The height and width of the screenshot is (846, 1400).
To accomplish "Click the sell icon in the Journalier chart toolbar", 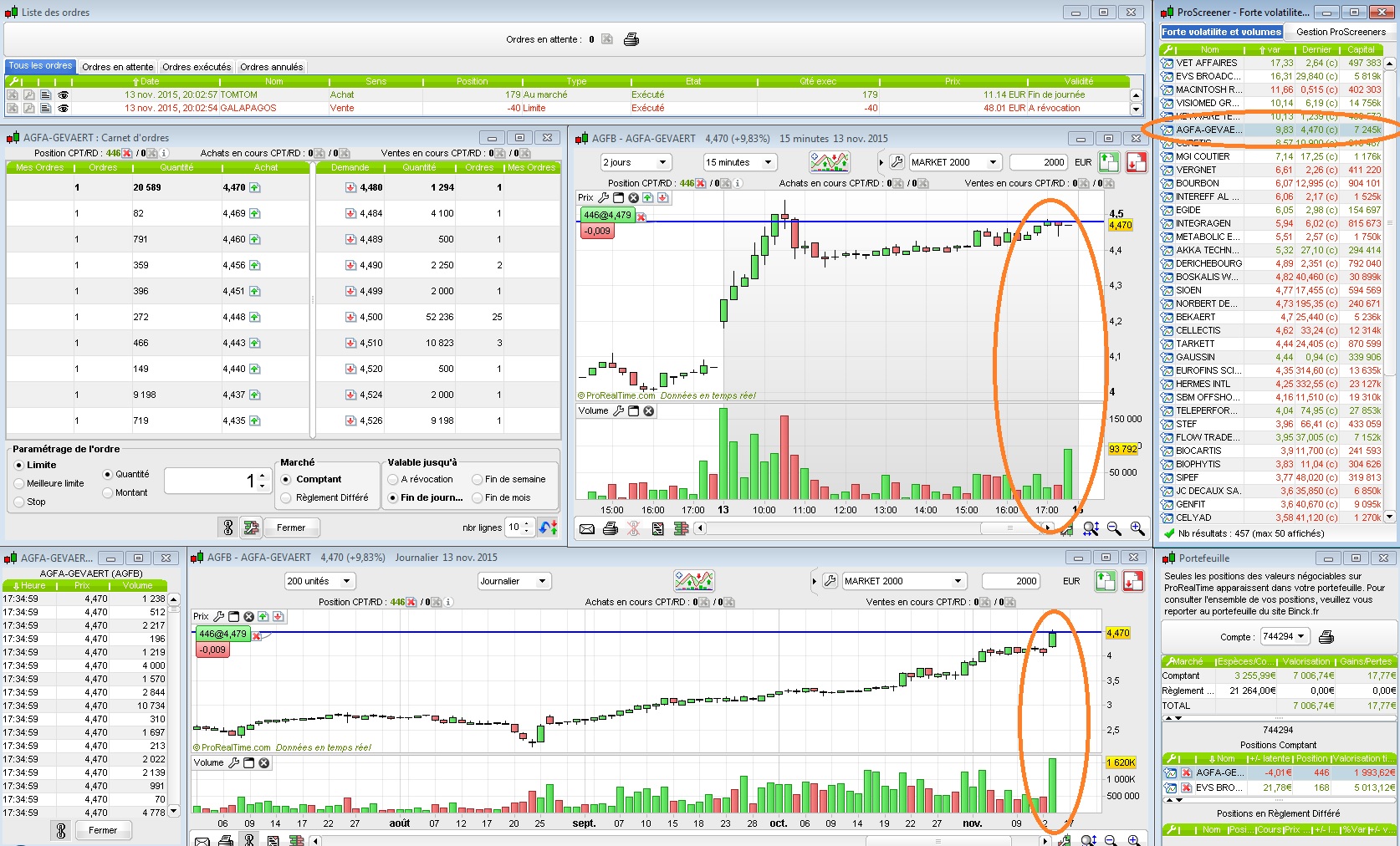I will pyautogui.click(x=1133, y=581).
